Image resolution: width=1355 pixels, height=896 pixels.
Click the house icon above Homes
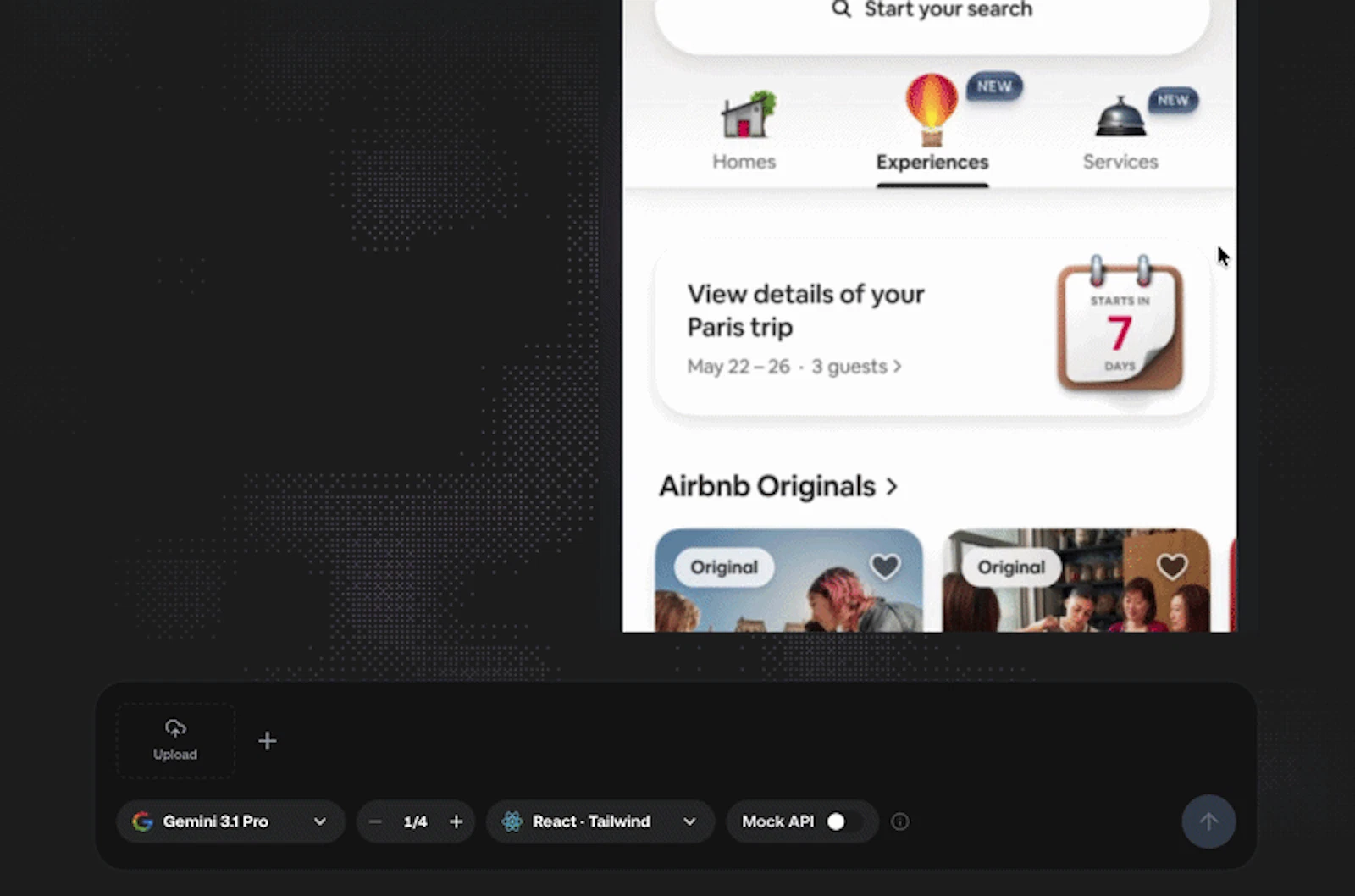pos(748,115)
